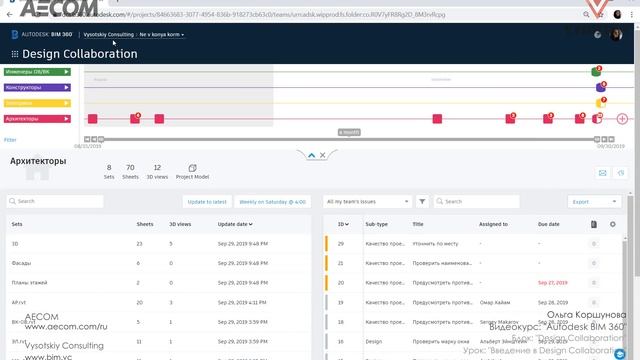Open the 12 3D views counter
The width and height of the screenshot is (640, 360).
tap(157, 171)
